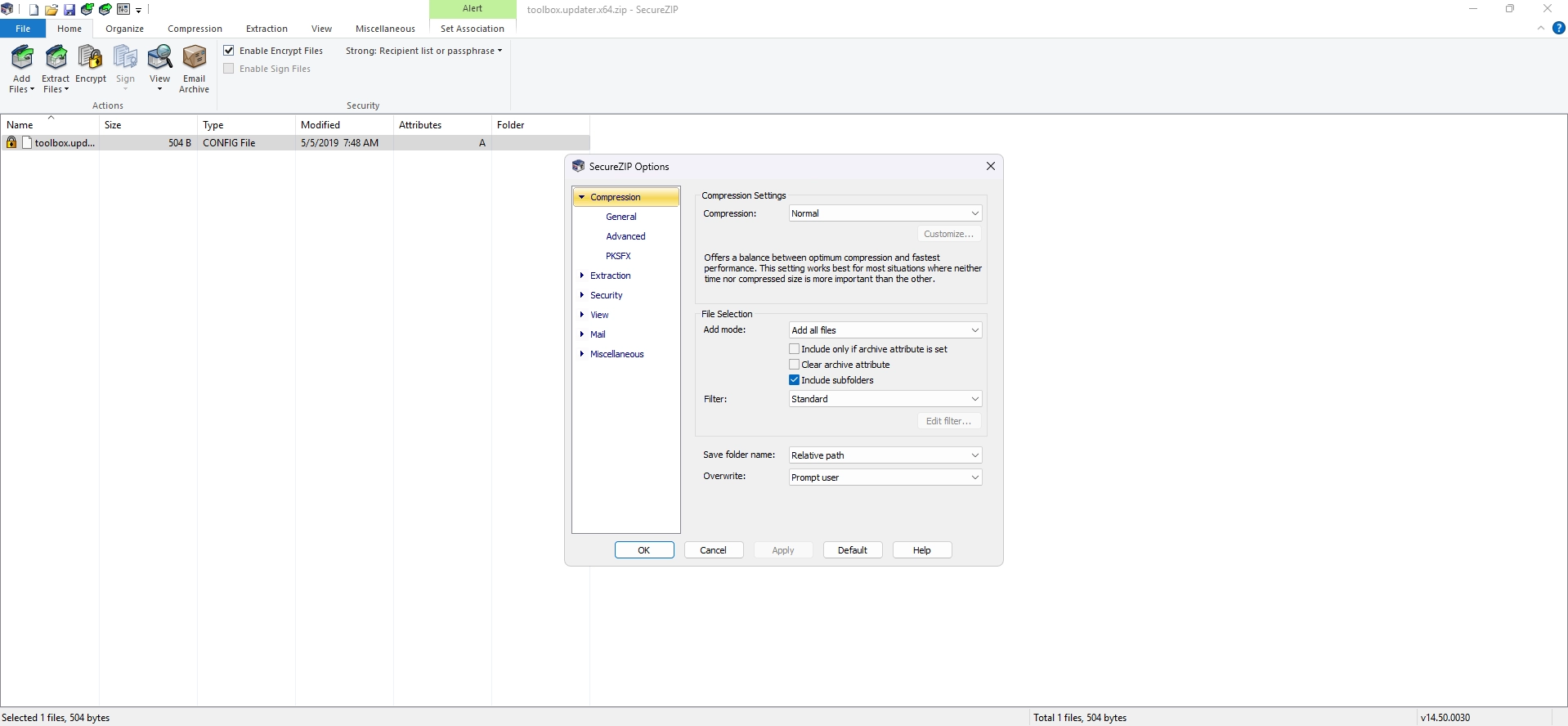Image resolution: width=1568 pixels, height=726 pixels.
Task: Switch to the Extraction ribbon tab
Action: click(267, 29)
